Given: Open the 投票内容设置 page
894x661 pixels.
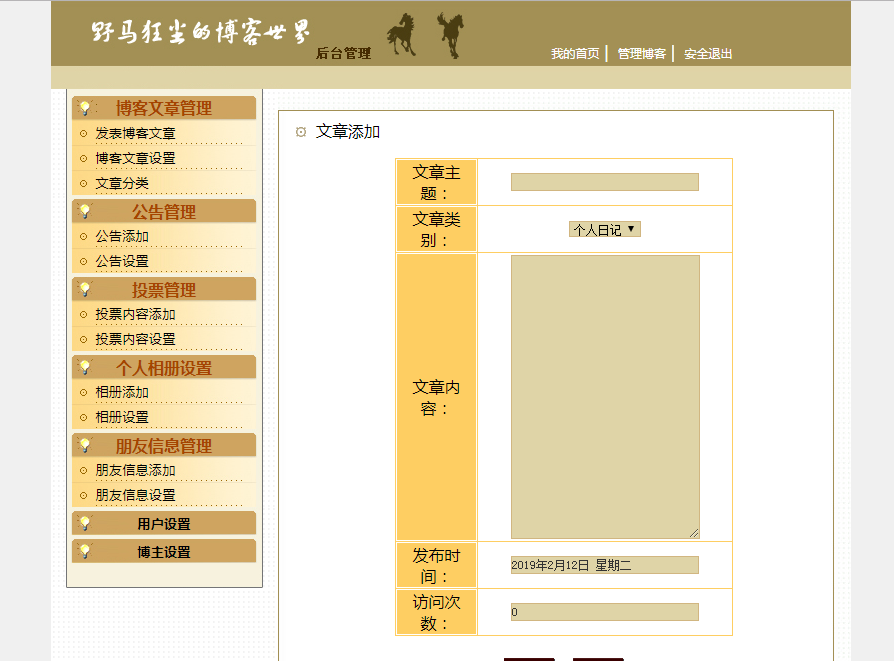Looking at the screenshot, I should (x=135, y=339).
